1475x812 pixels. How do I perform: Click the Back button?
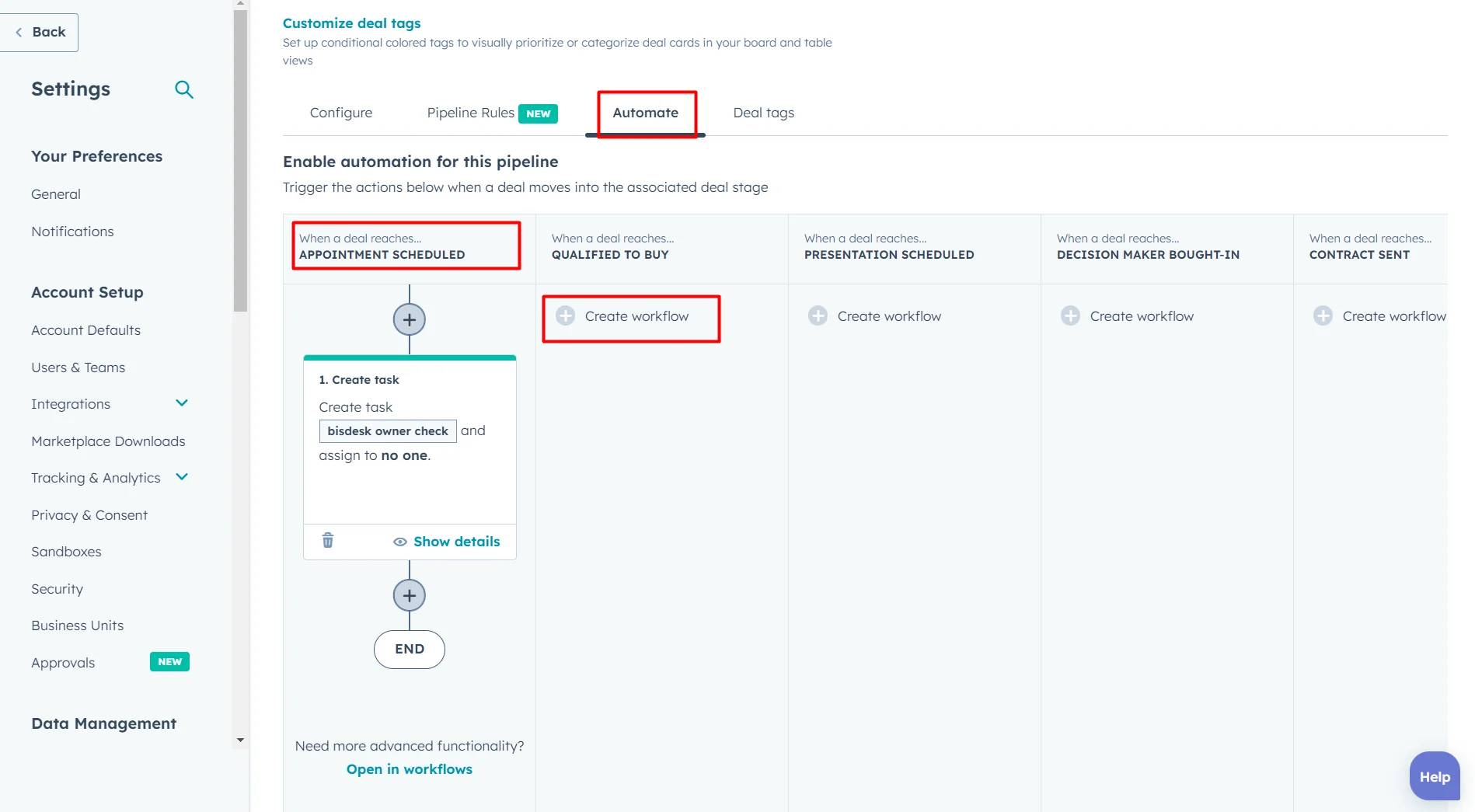pos(39,32)
